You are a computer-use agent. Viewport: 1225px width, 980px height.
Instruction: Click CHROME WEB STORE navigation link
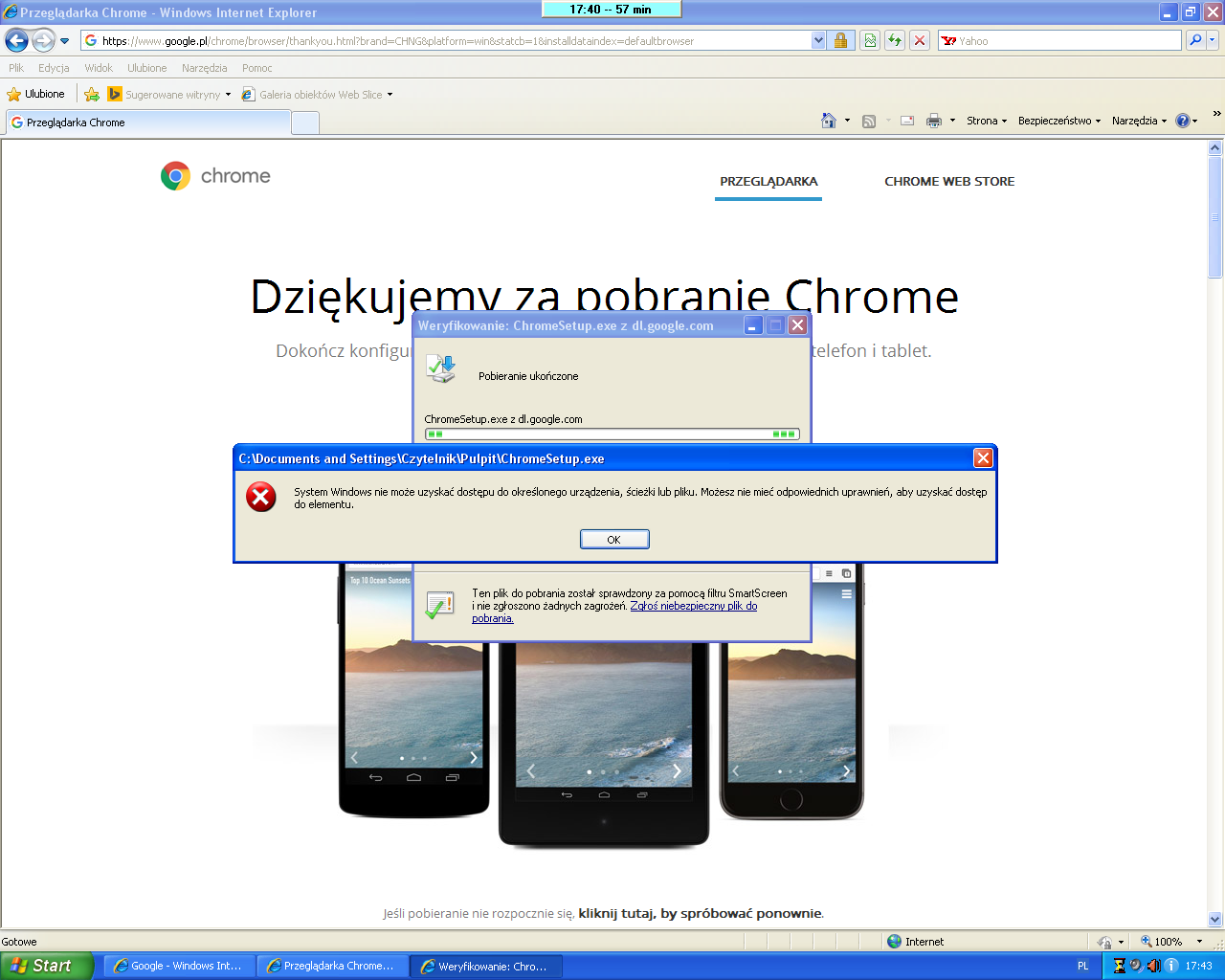(949, 181)
